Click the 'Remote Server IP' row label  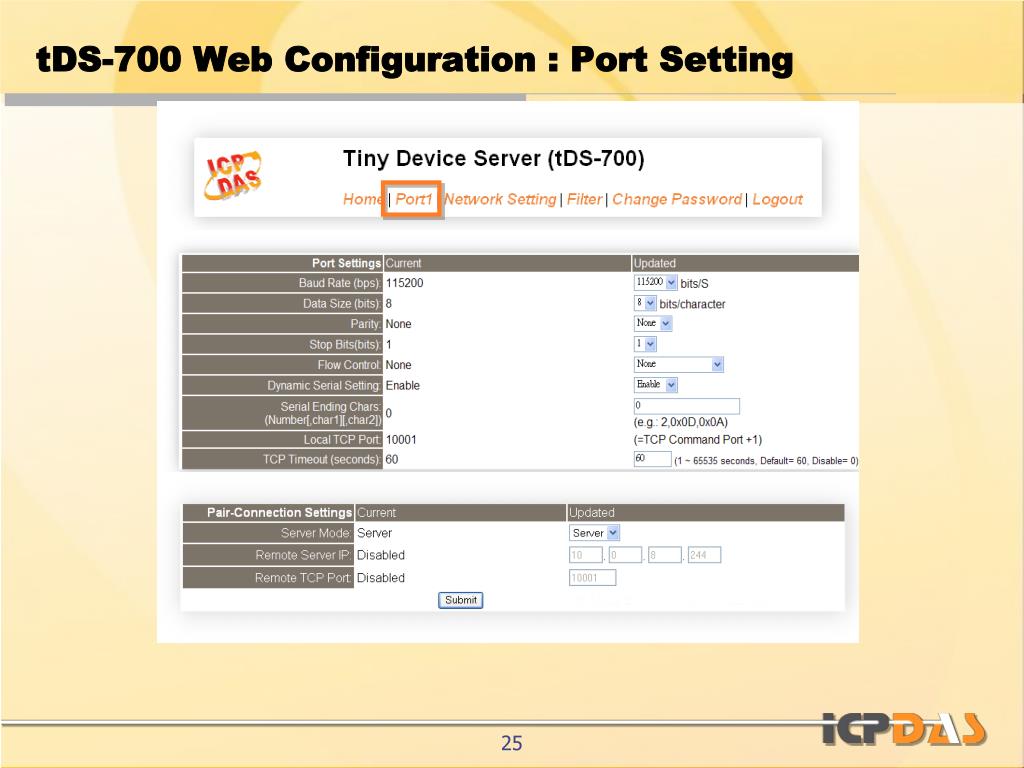[x=303, y=555]
